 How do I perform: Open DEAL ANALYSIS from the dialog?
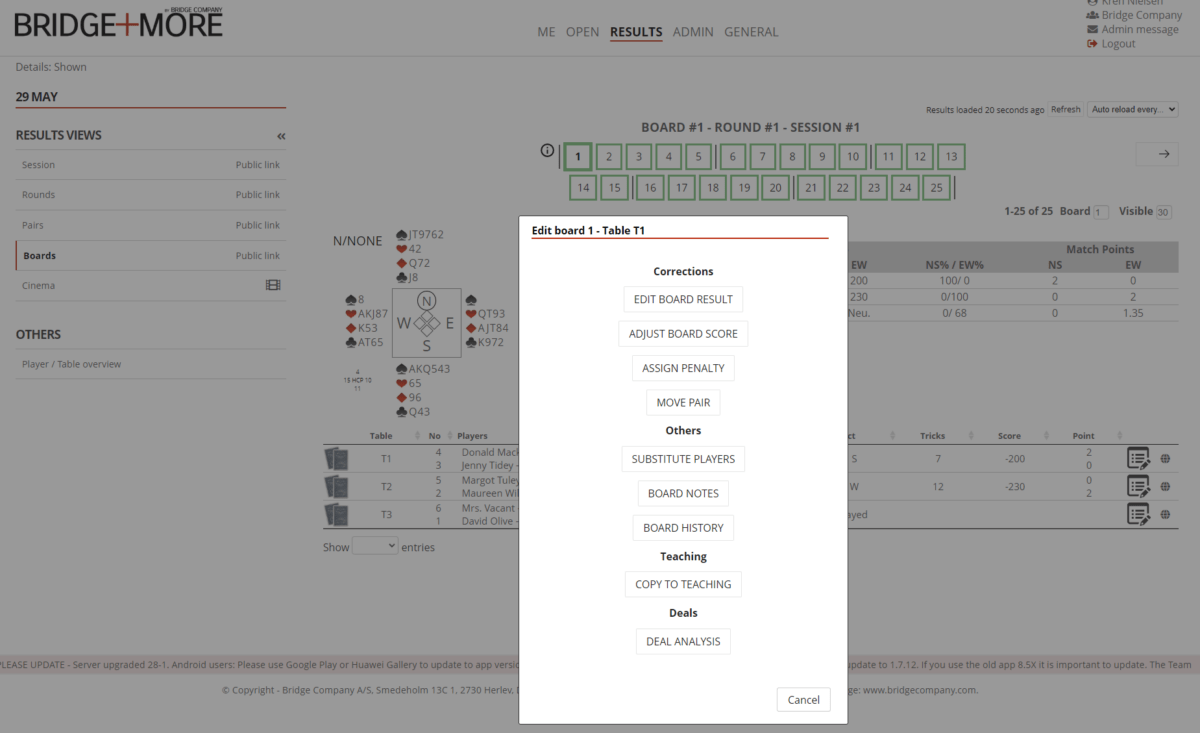click(683, 641)
